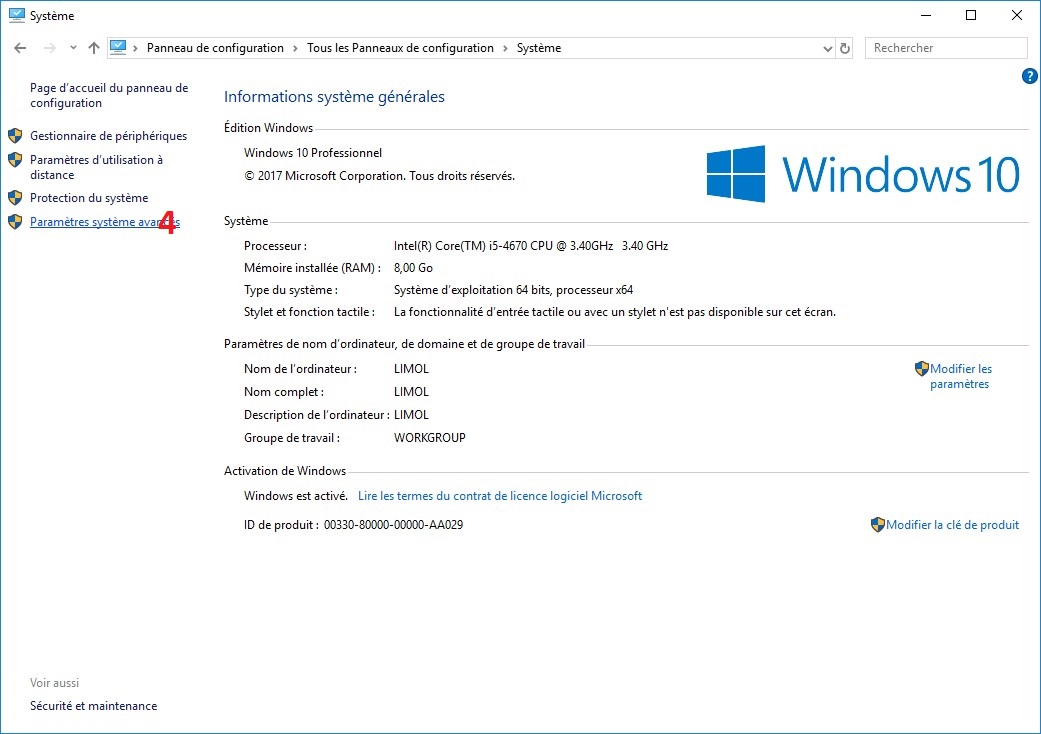Maximize the Système window

971,15
